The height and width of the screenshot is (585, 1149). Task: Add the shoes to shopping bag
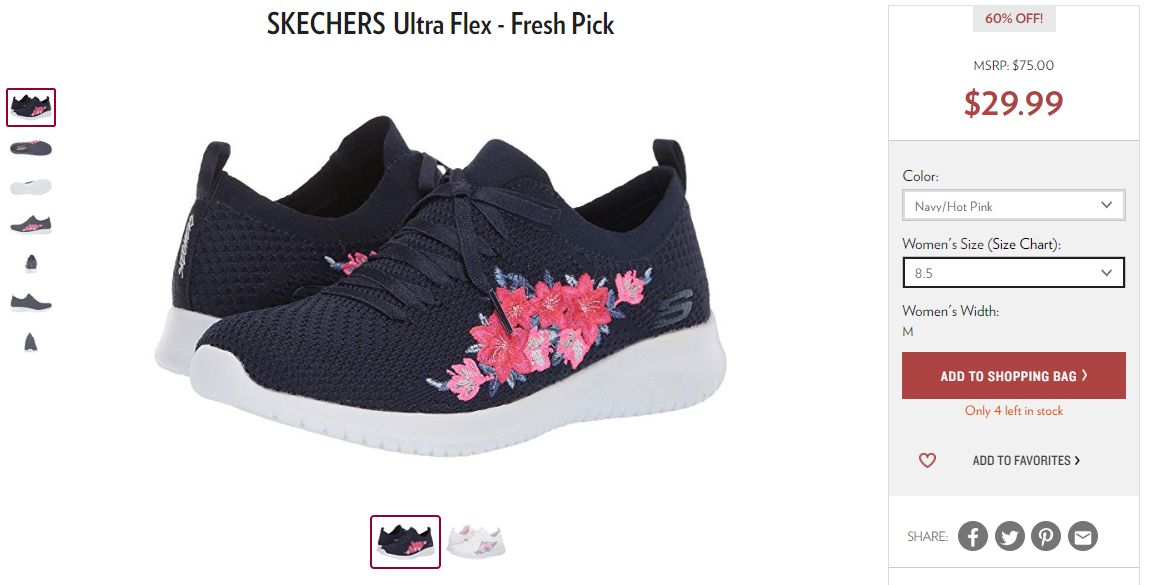point(1013,375)
